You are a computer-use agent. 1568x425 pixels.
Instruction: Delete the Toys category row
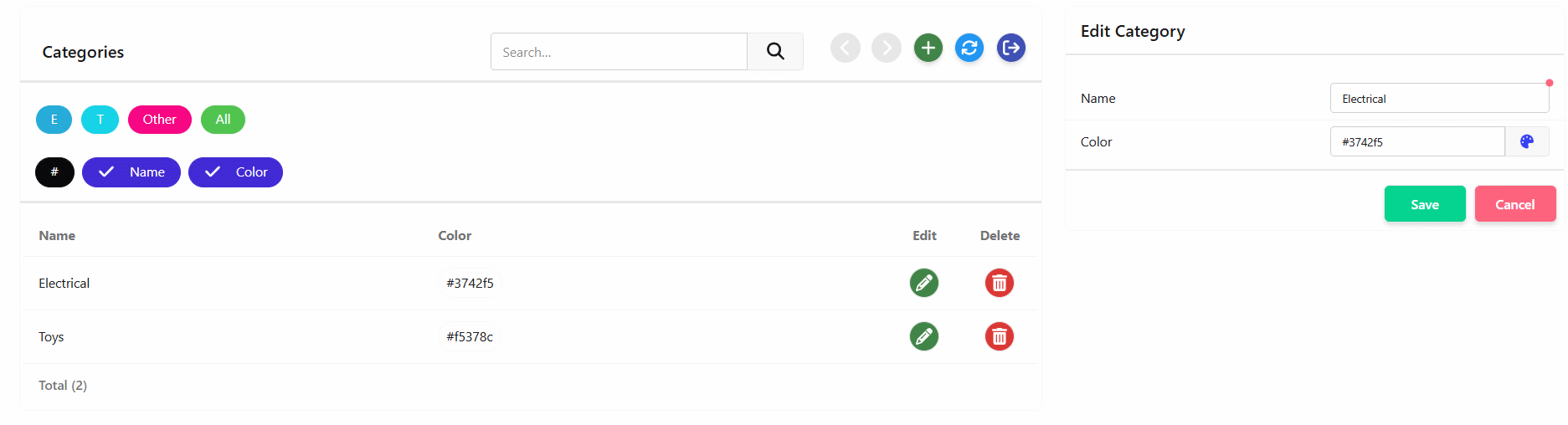point(999,336)
